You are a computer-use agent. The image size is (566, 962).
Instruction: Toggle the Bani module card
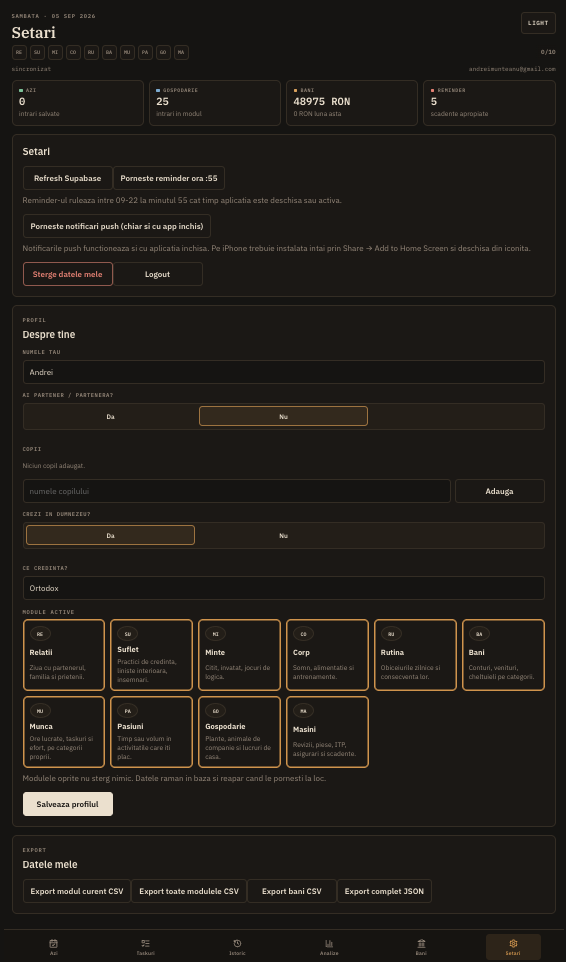(503, 655)
